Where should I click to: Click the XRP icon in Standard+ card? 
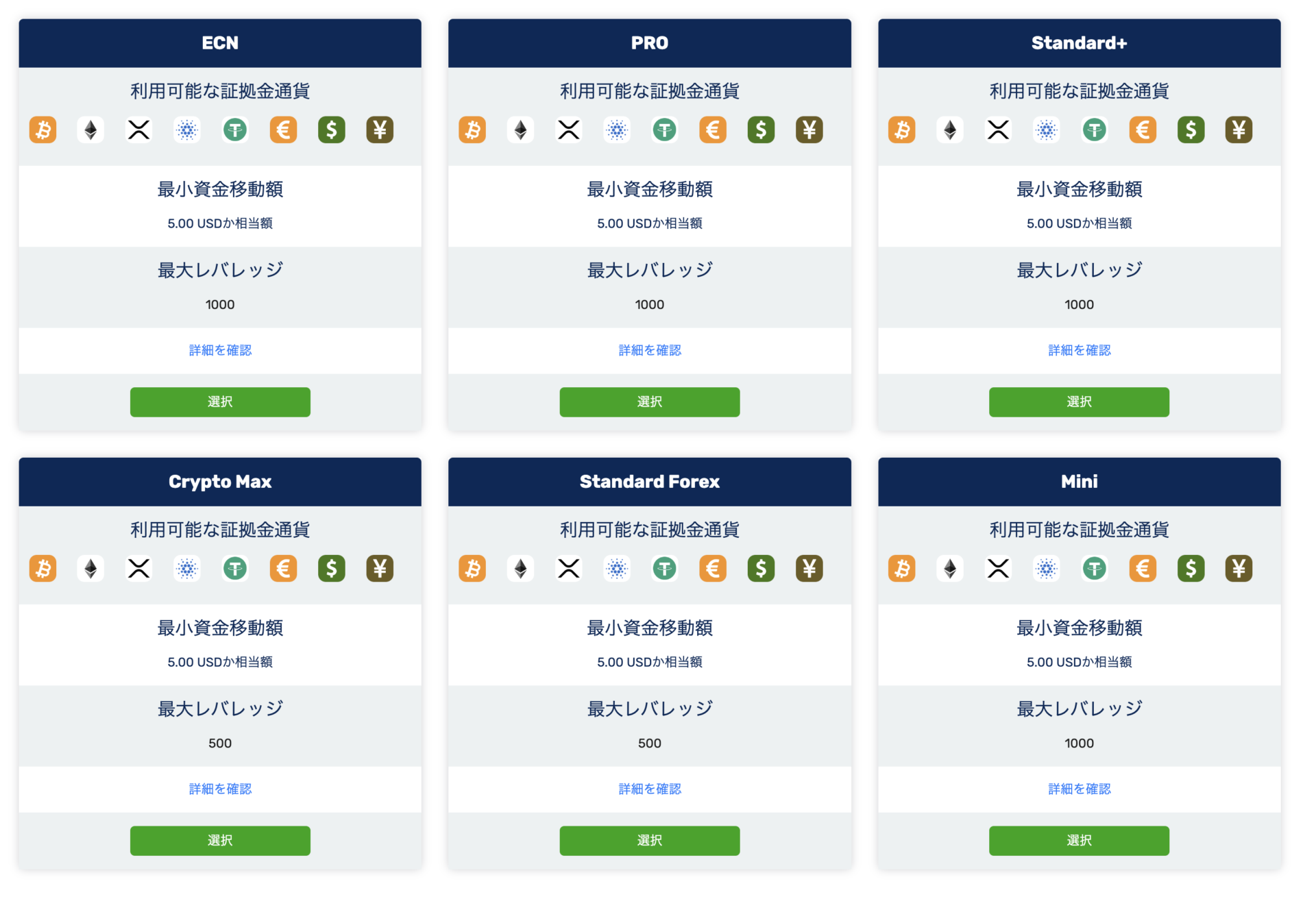(998, 130)
